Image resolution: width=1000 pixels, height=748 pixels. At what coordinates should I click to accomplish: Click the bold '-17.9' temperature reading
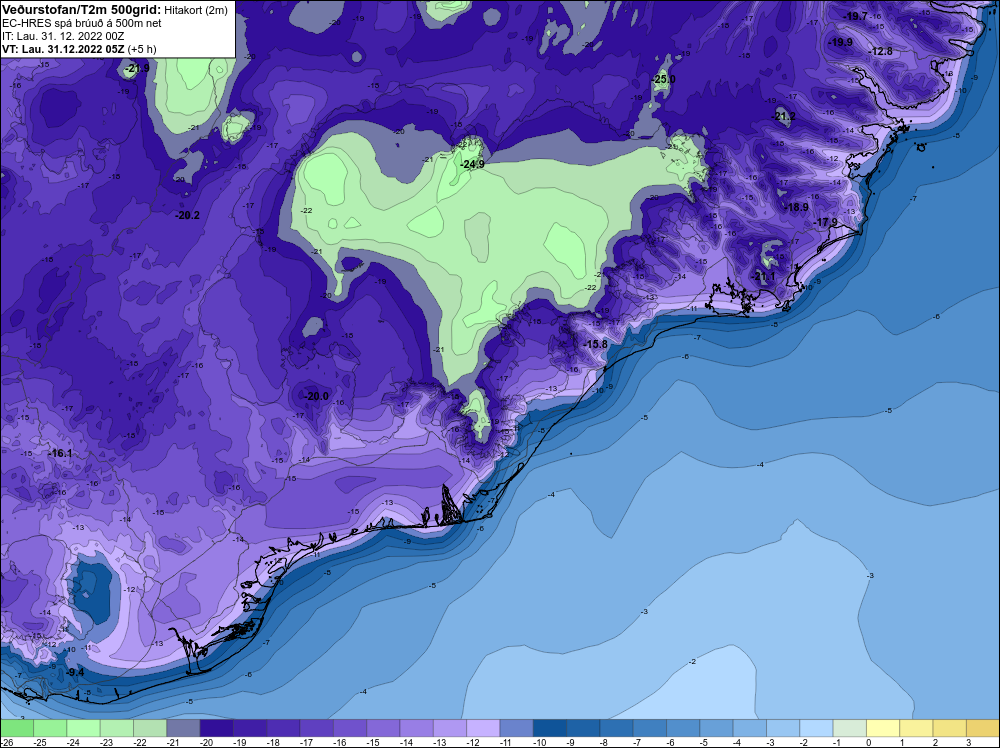tap(827, 222)
